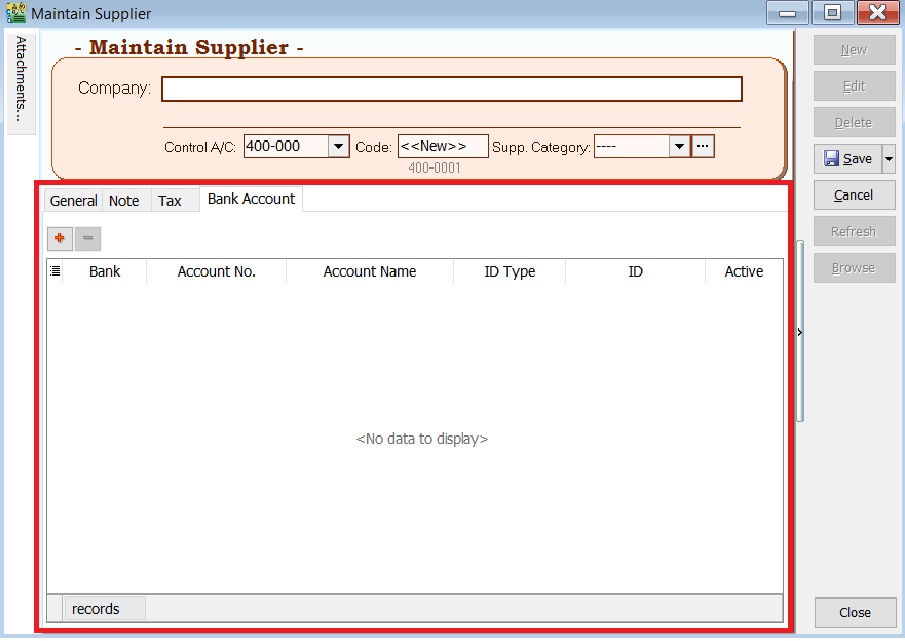Screen dimensions: 905x641
Task: Click the ID Type column header
Action: [510, 271]
